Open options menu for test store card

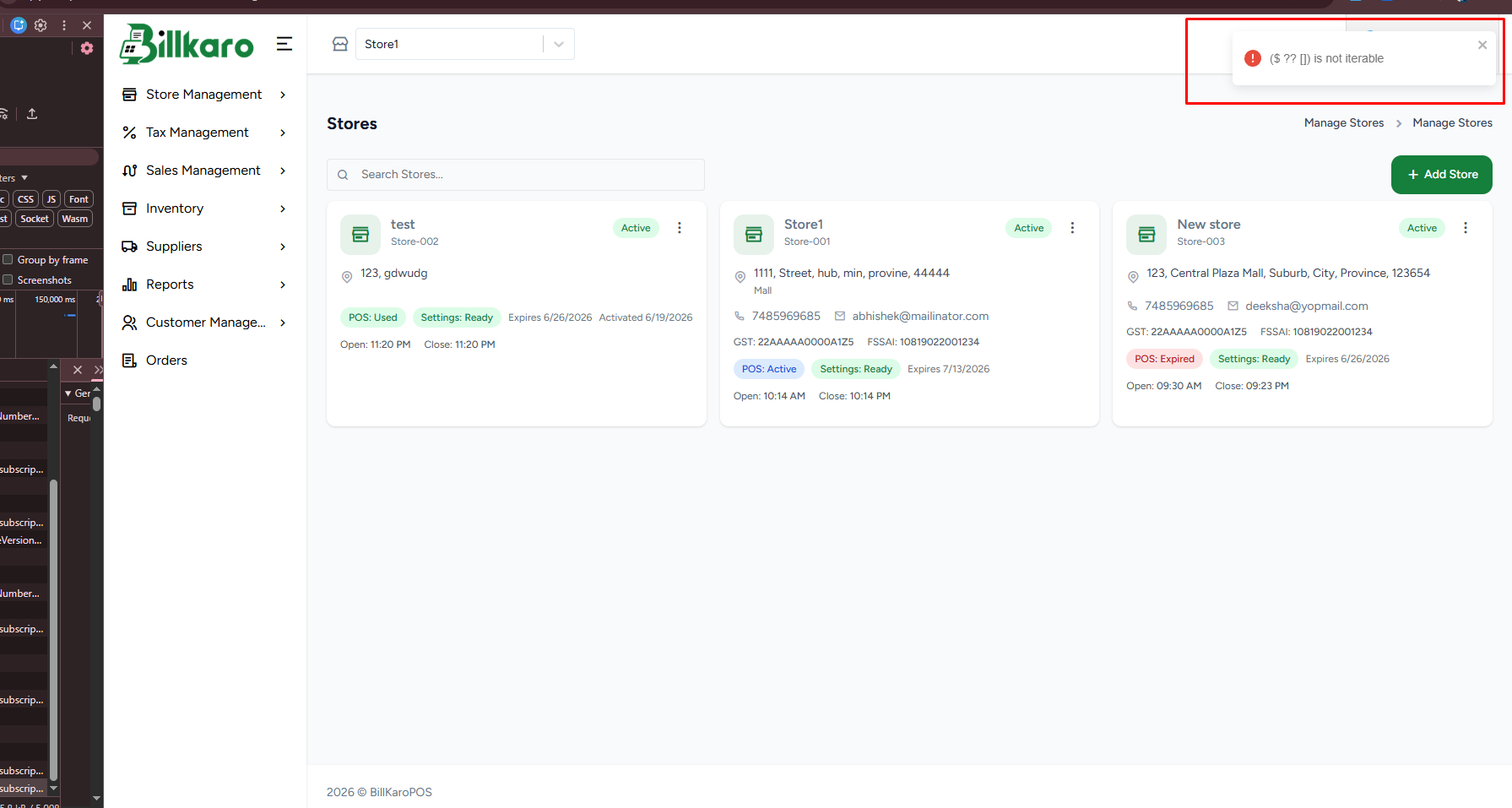click(x=680, y=228)
